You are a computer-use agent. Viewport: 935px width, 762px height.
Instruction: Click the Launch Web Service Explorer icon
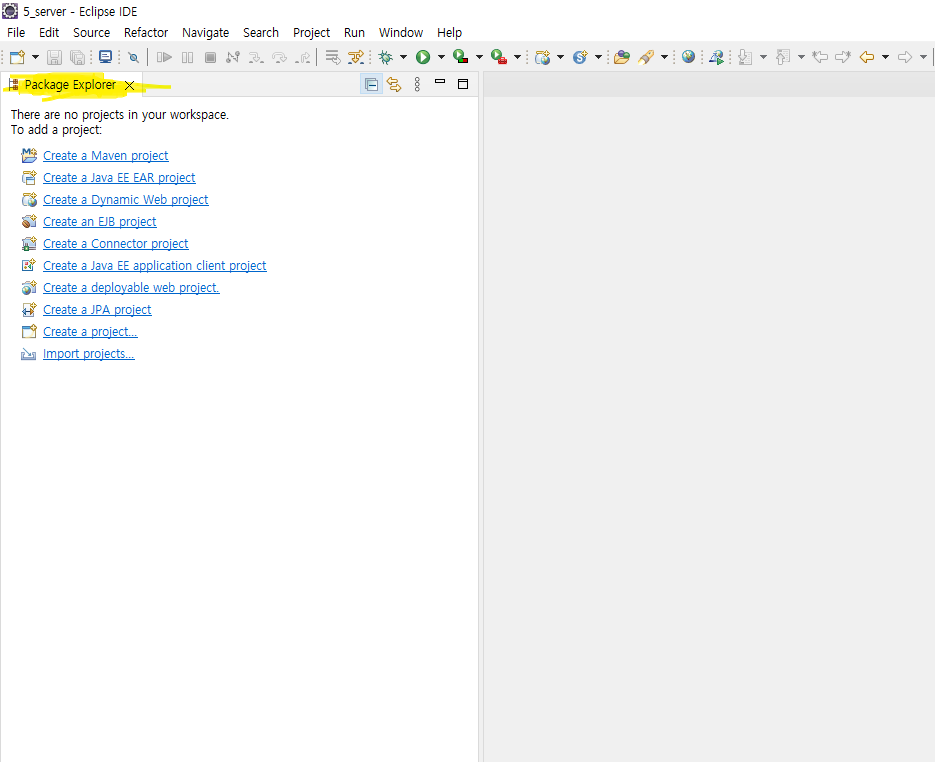tap(716, 57)
